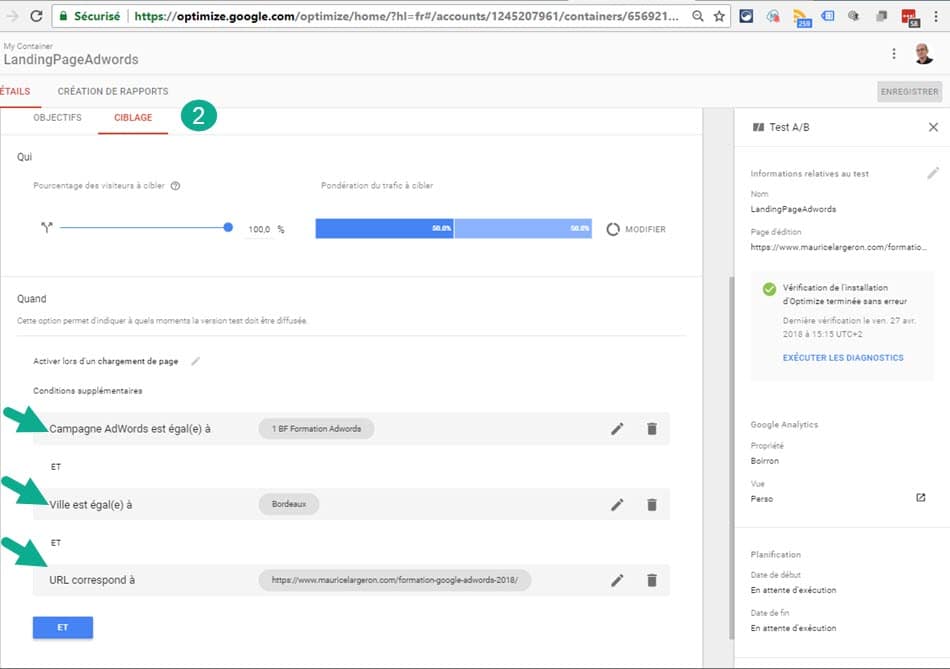
Task: Click the visitor percentage slider handle
Action: (x=228, y=227)
